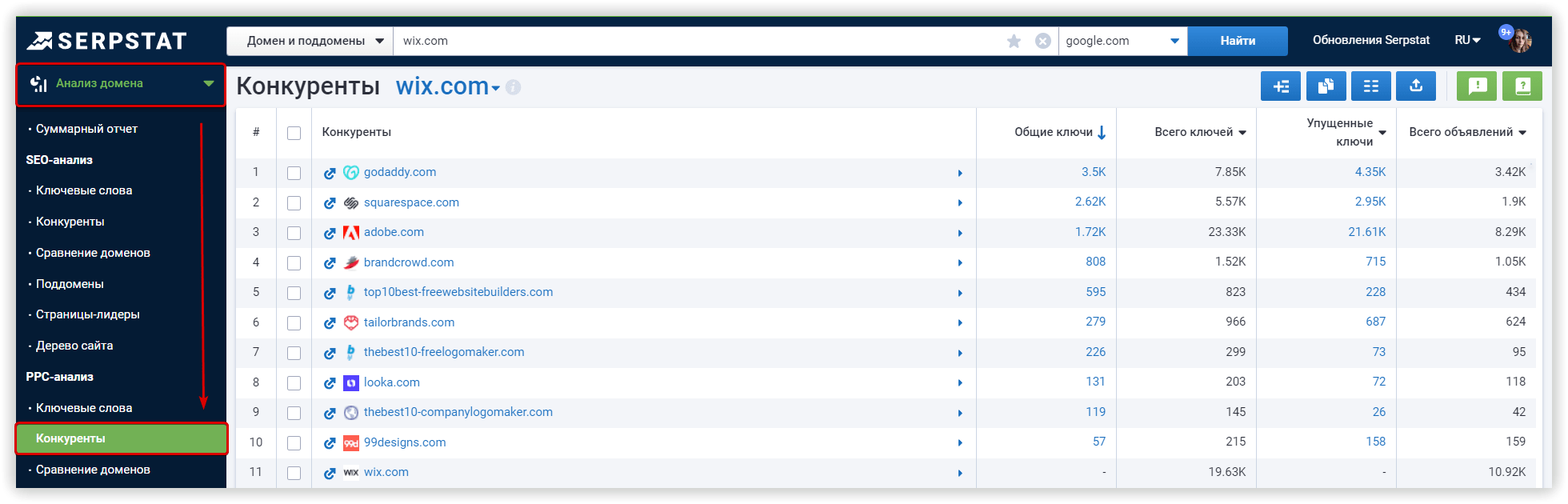Open Страницы-лидеры in sidebar
This screenshot has height=504, width=1568.
click(x=88, y=314)
